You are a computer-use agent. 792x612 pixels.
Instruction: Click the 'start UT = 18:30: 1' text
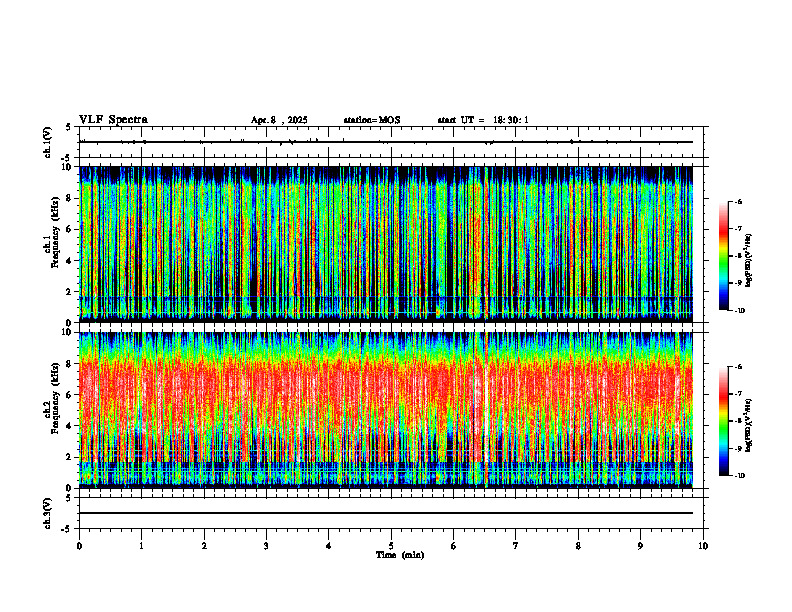(x=483, y=120)
